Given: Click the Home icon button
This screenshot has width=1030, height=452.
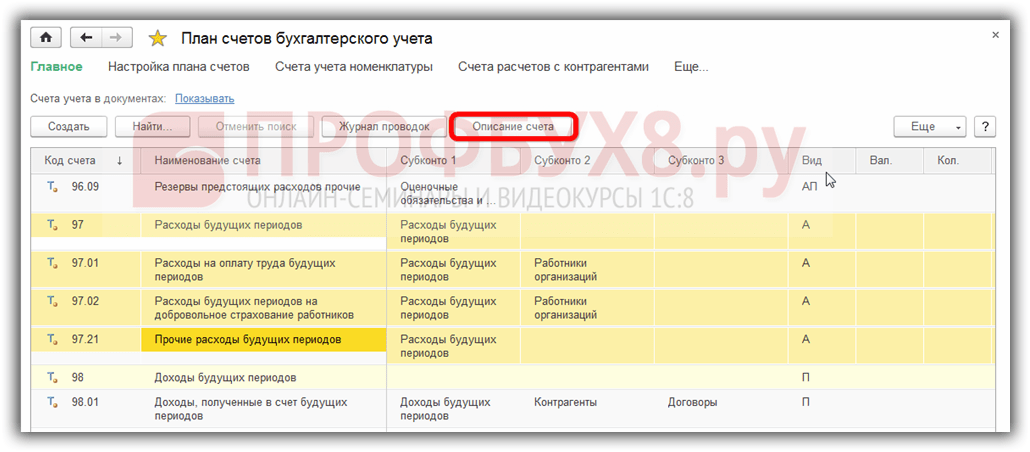Looking at the screenshot, I should [x=47, y=38].
